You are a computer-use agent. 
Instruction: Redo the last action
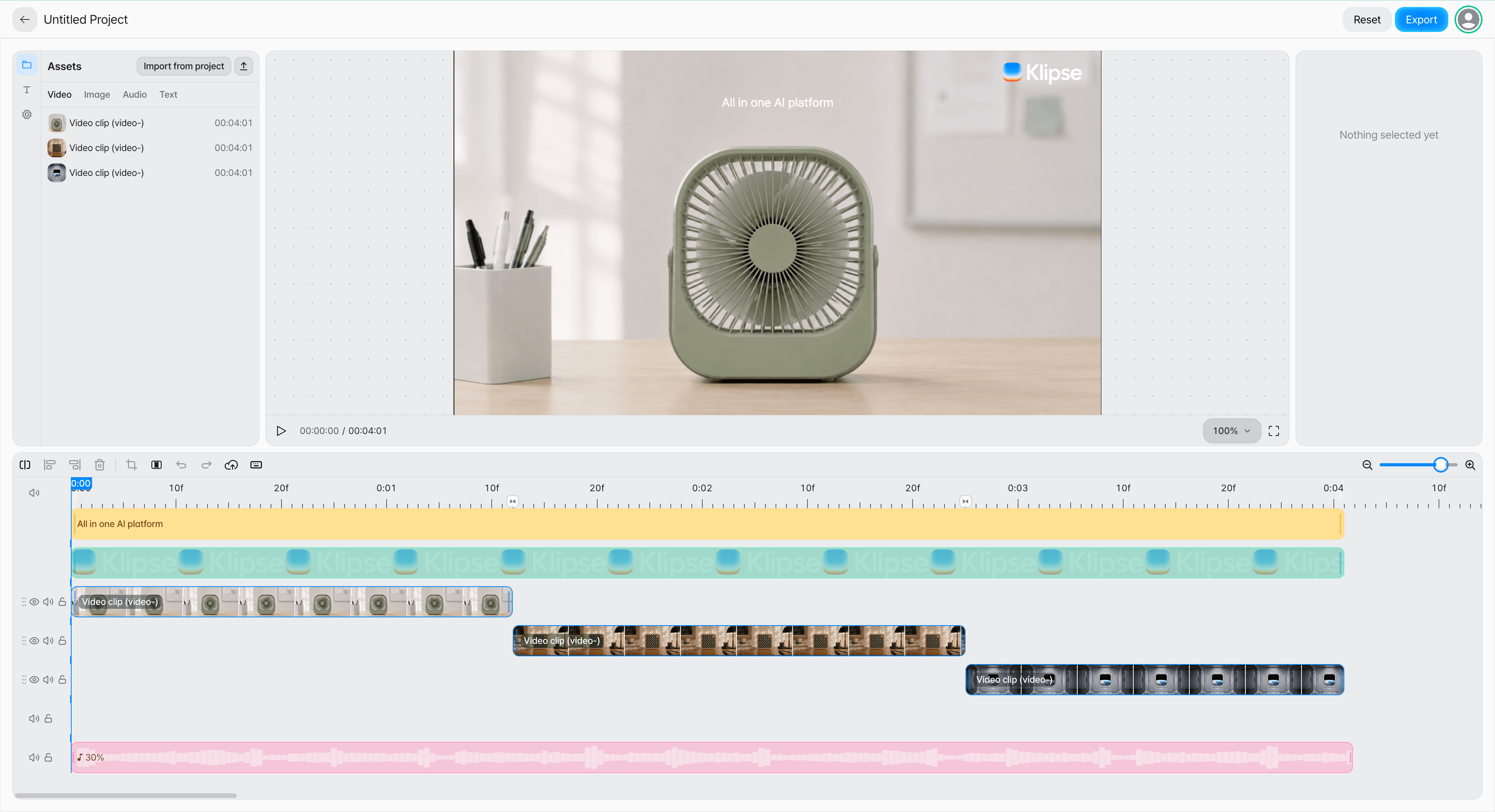206,465
